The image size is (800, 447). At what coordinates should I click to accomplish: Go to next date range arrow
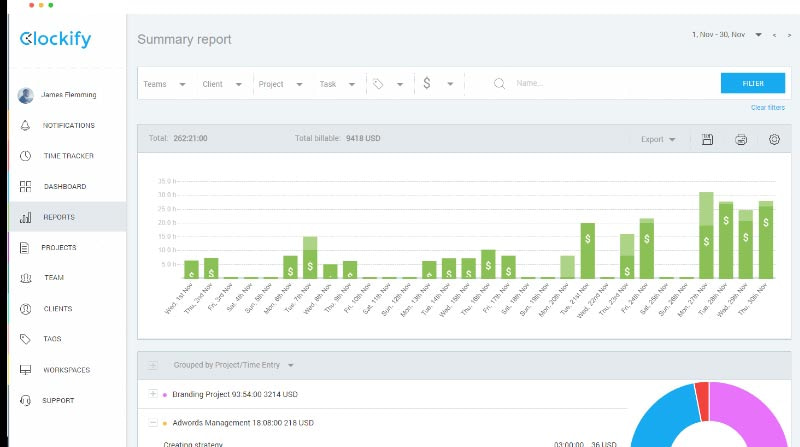pos(789,35)
